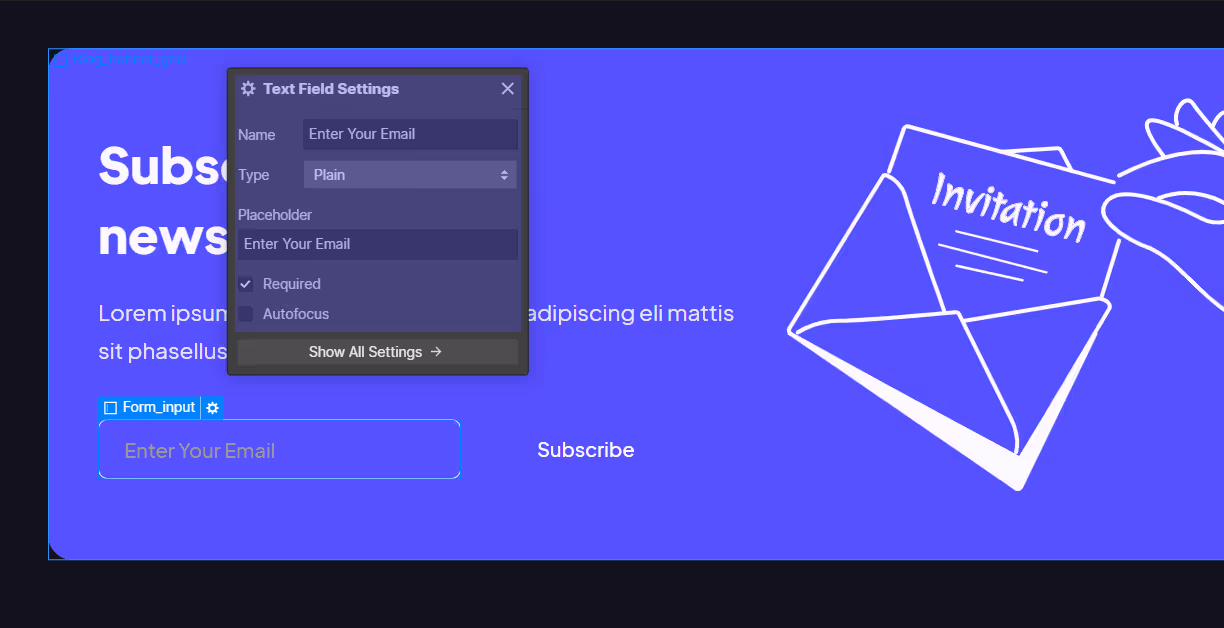Click the arrow icon inside Show All Settings

pos(437,351)
